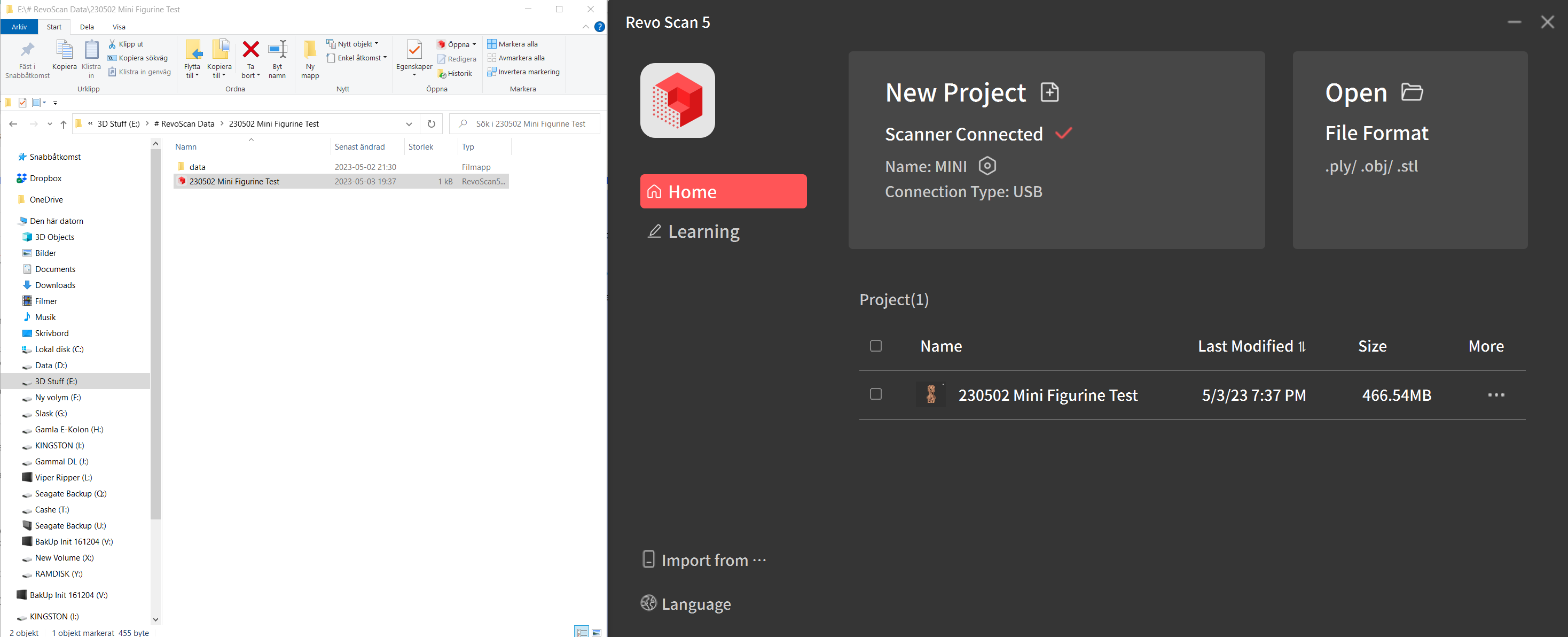This screenshot has width=1568, height=637.
Task: Click the Klistra in clipboard icon
Action: [91, 50]
